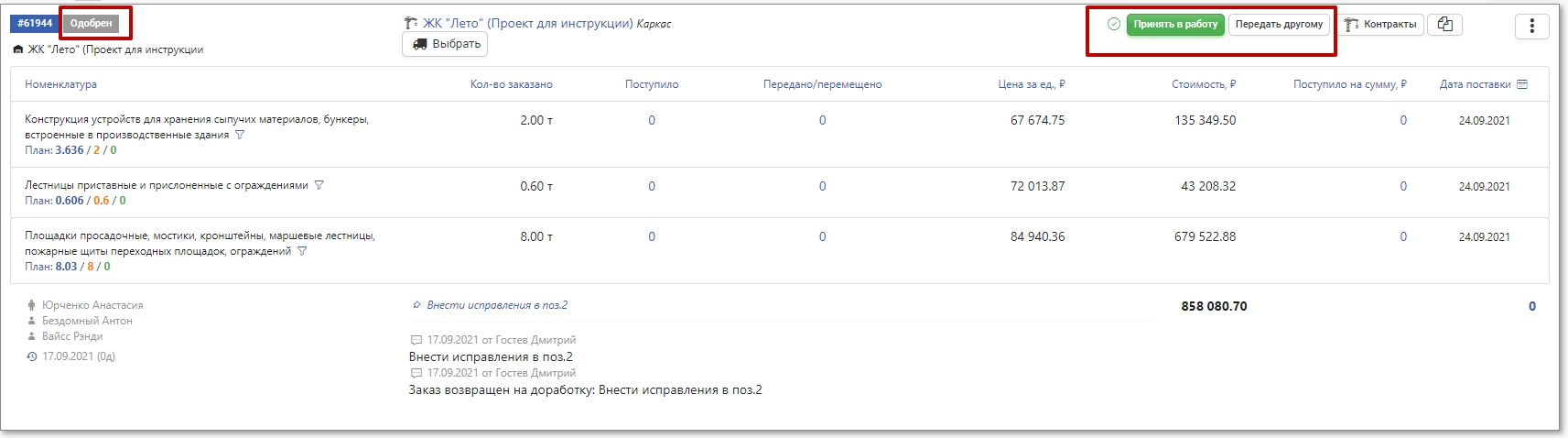This screenshot has height=438, width=1568.
Task: Click filter icon for Конструкция устройств row
Action: (240, 135)
